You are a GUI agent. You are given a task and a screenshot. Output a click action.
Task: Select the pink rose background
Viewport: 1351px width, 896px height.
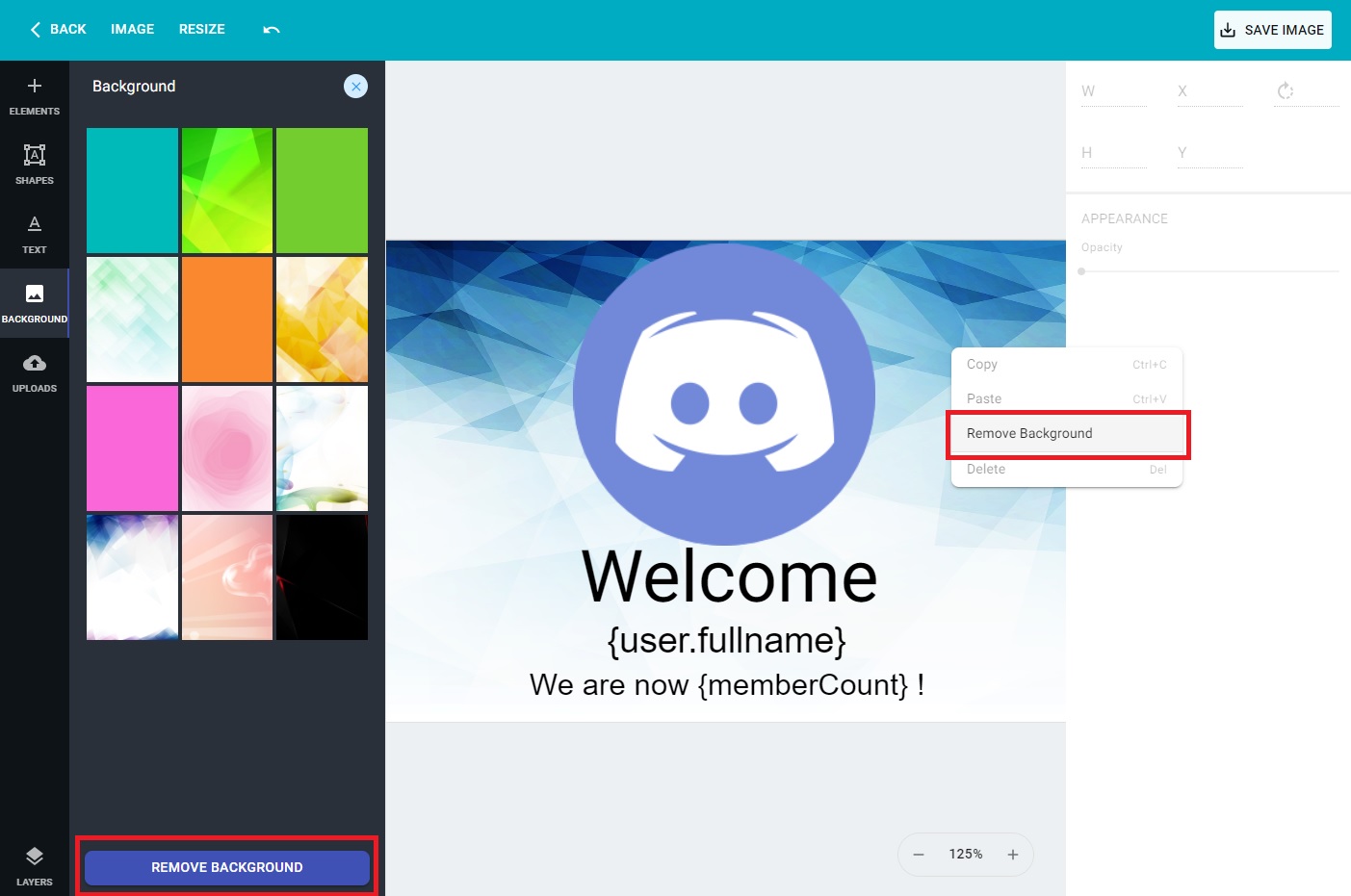227,448
